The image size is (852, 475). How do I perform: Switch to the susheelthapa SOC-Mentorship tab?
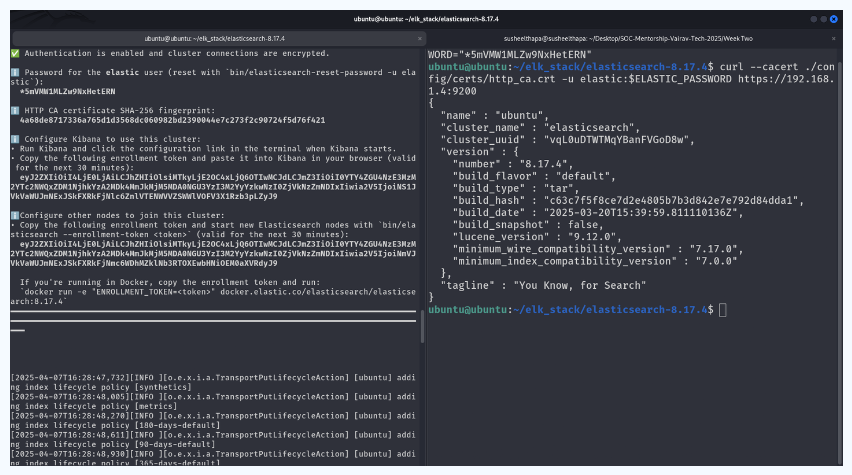pos(628,39)
